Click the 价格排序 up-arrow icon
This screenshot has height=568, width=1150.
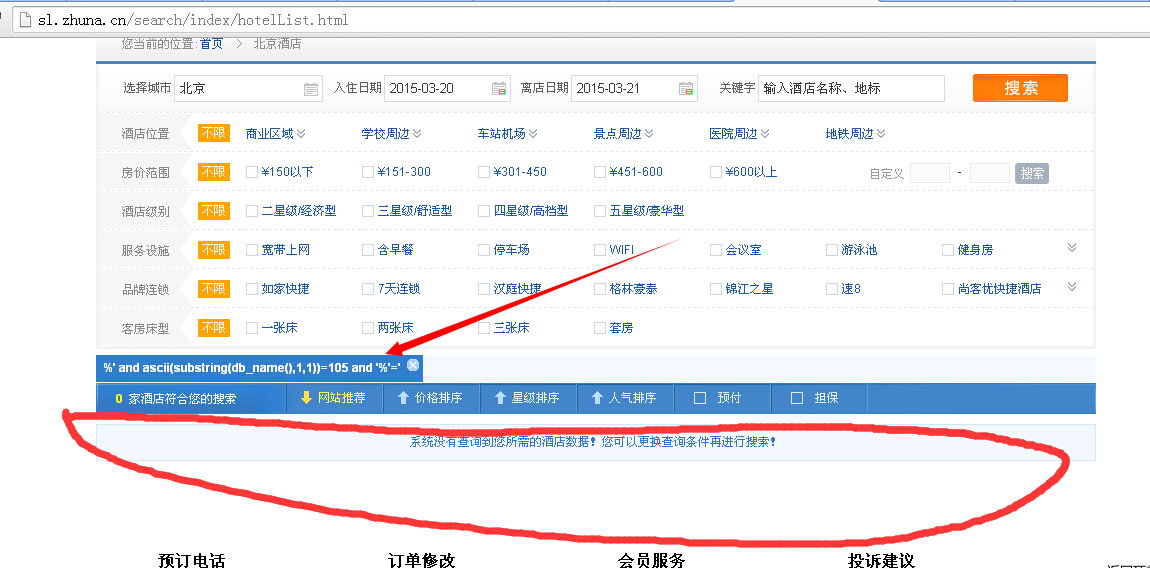(x=403, y=398)
